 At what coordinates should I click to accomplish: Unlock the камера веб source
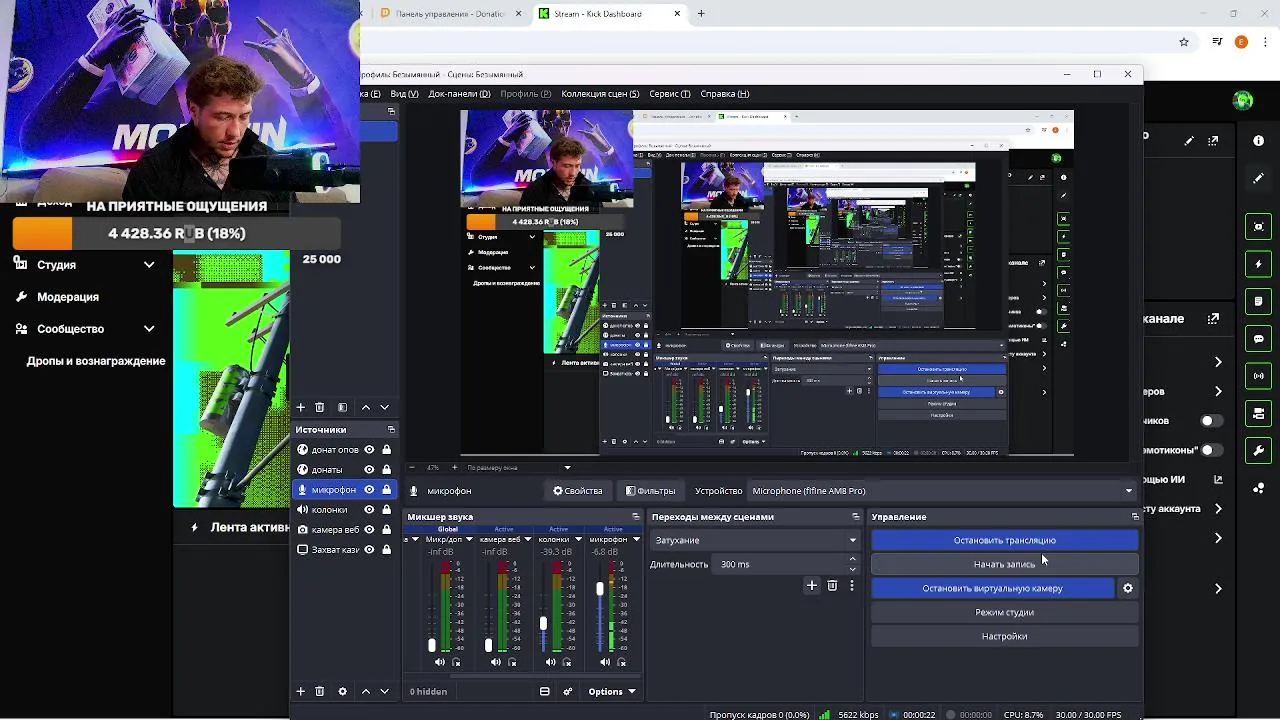(386, 530)
